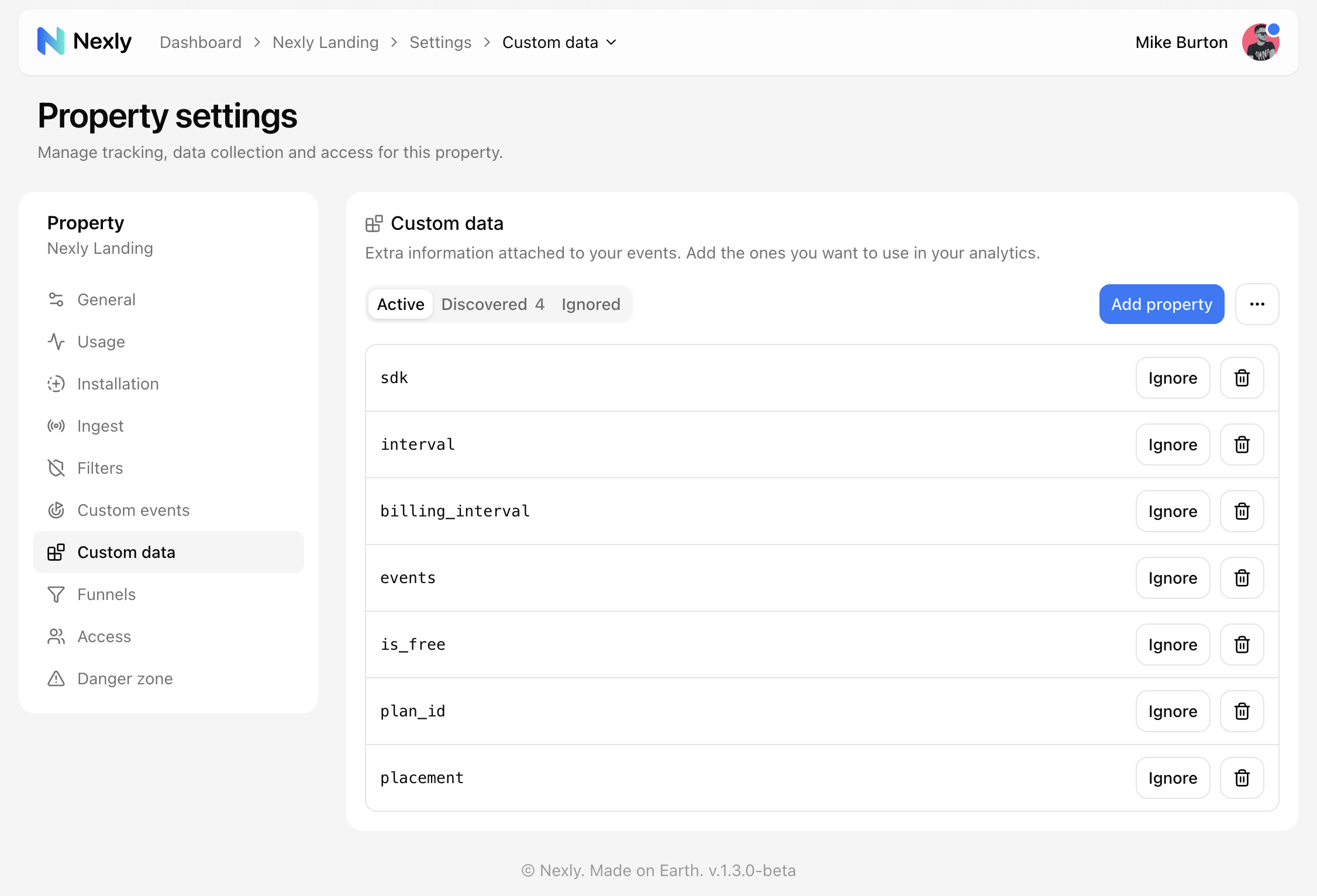Click the Mike Burton username
Screen dimensions: 1317x896
pos(1181,42)
